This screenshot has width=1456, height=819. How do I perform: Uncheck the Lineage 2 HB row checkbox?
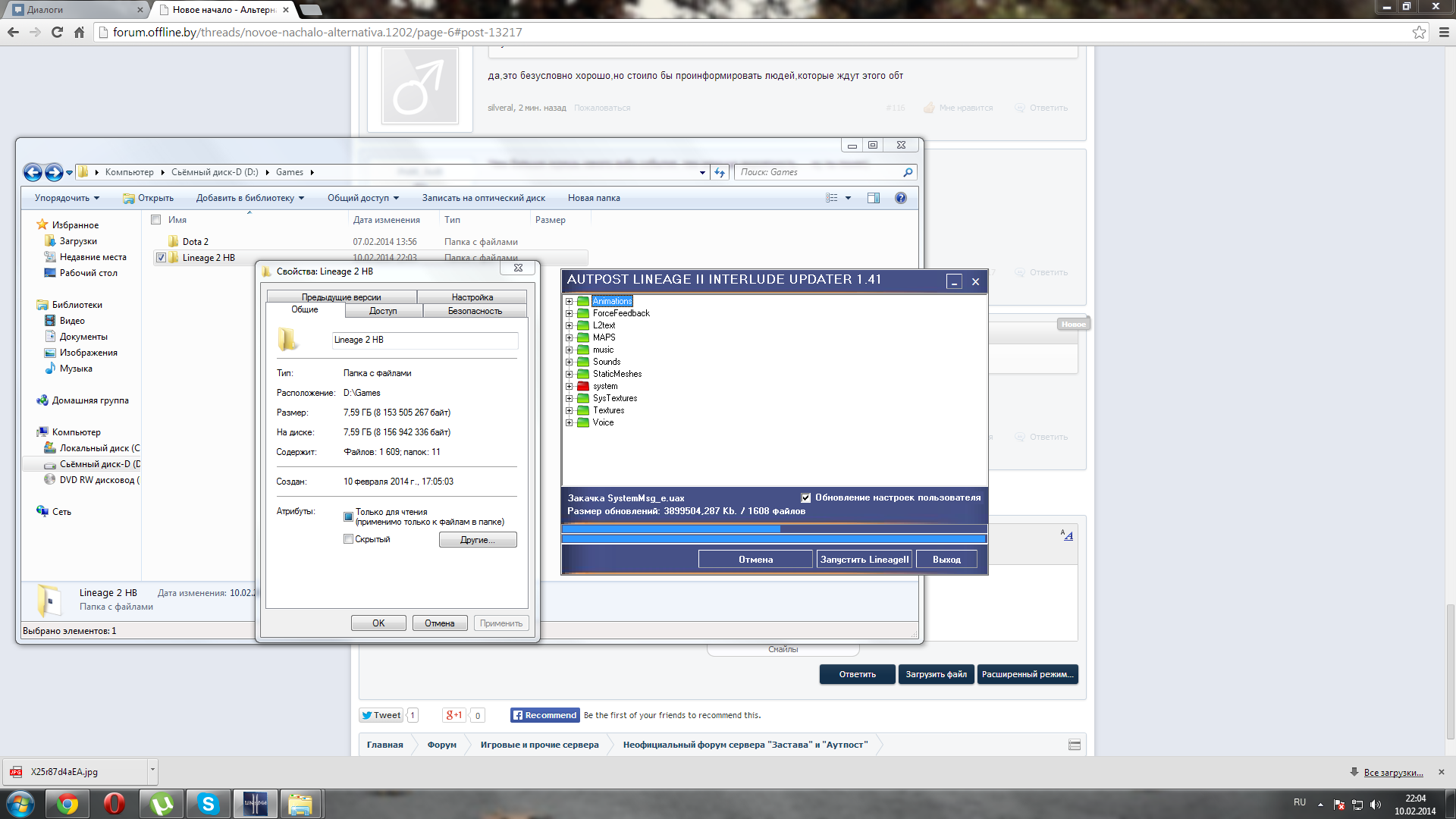(161, 258)
